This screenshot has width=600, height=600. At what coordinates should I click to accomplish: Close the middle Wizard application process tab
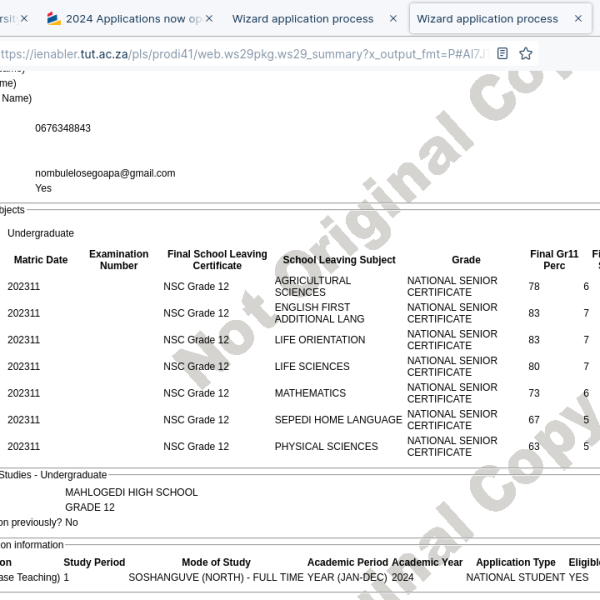click(x=393, y=18)
